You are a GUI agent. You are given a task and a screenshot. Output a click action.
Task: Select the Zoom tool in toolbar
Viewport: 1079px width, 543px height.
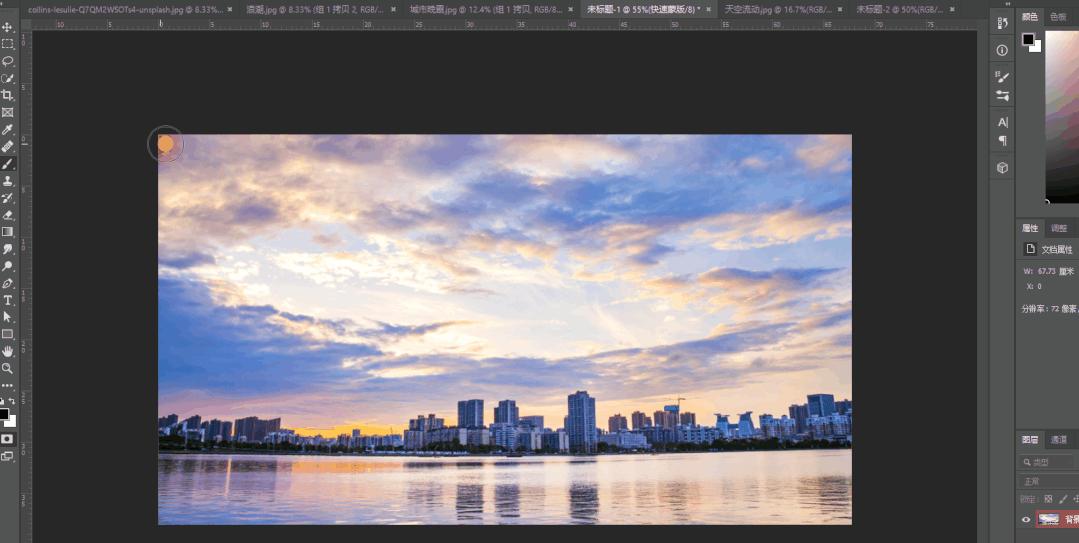click(x=7, y=368)
